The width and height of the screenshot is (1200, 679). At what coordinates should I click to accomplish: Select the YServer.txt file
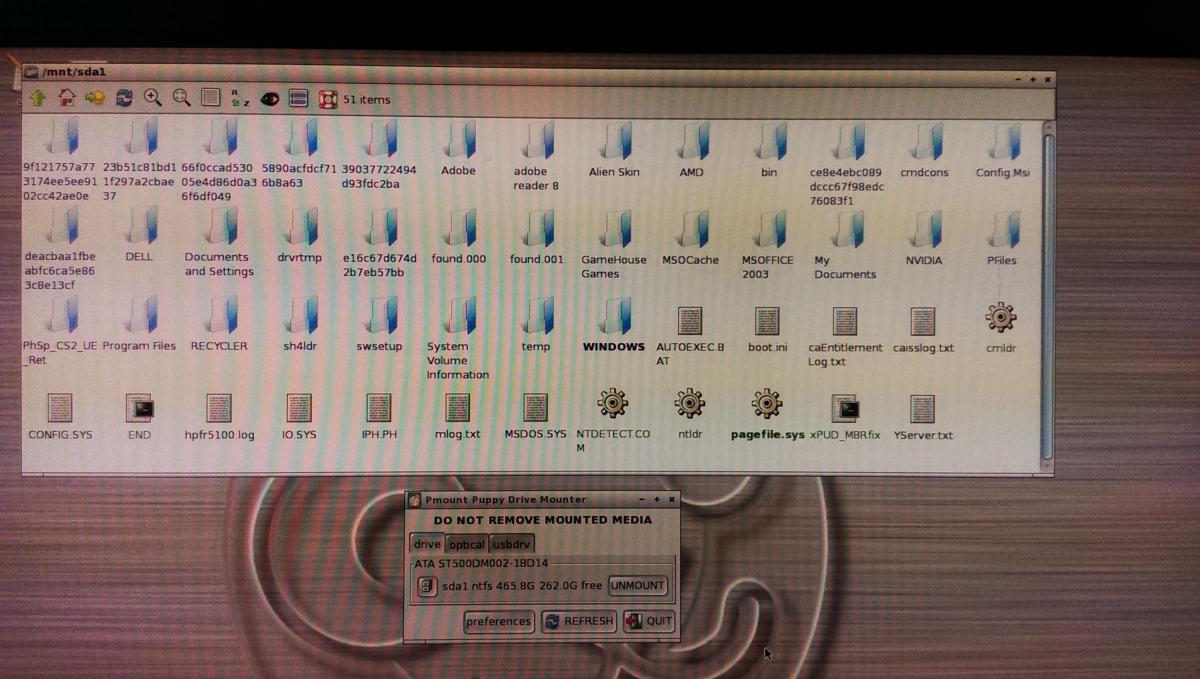click(x=923, y=418)
